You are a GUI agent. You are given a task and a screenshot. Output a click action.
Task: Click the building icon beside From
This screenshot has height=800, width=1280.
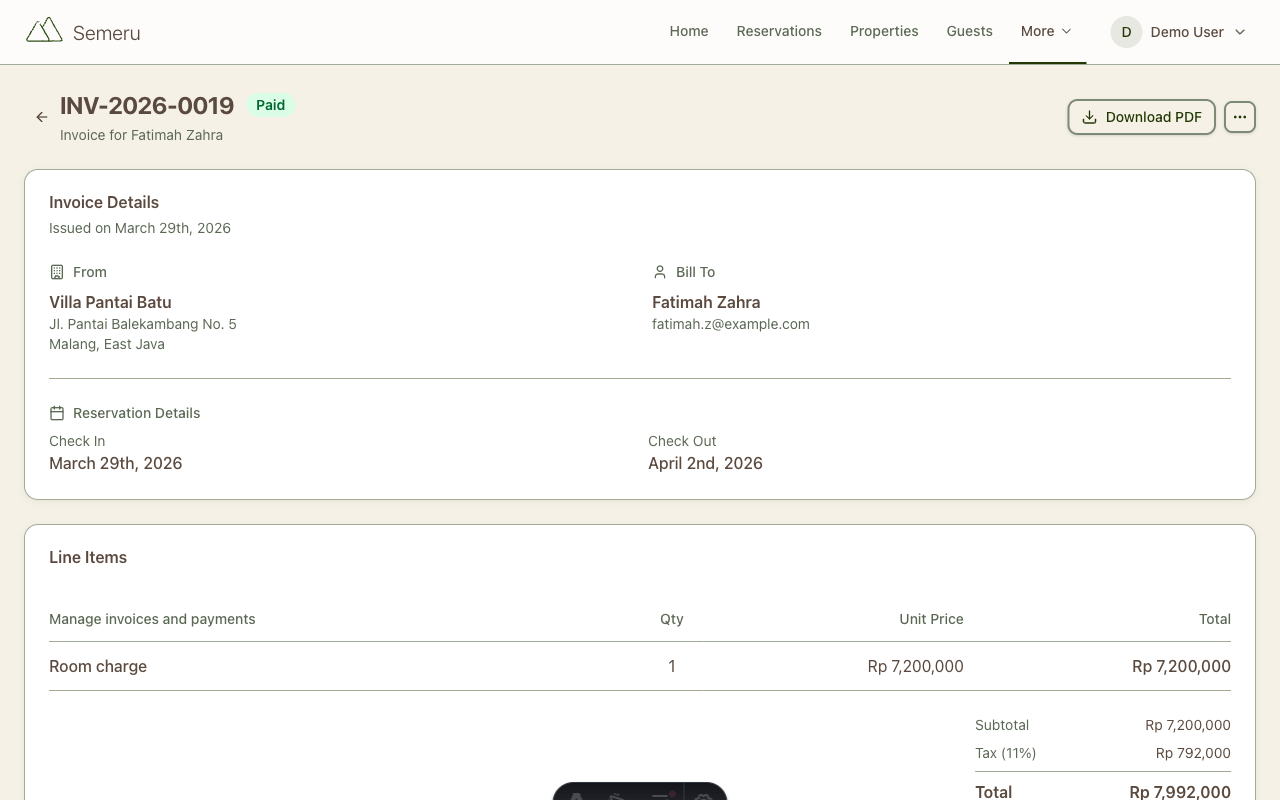57,272
